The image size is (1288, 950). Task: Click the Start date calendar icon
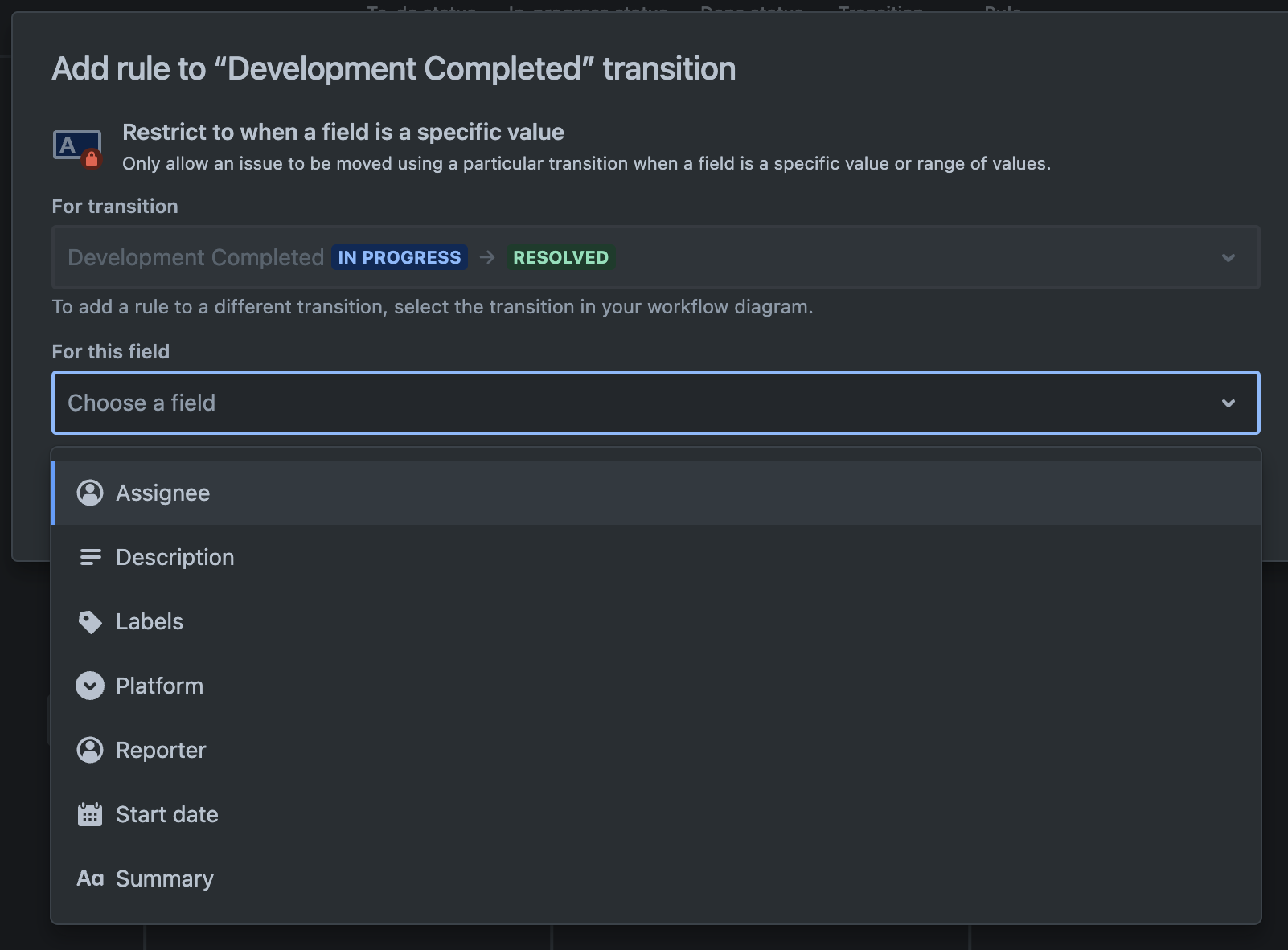tap(90, 814)
